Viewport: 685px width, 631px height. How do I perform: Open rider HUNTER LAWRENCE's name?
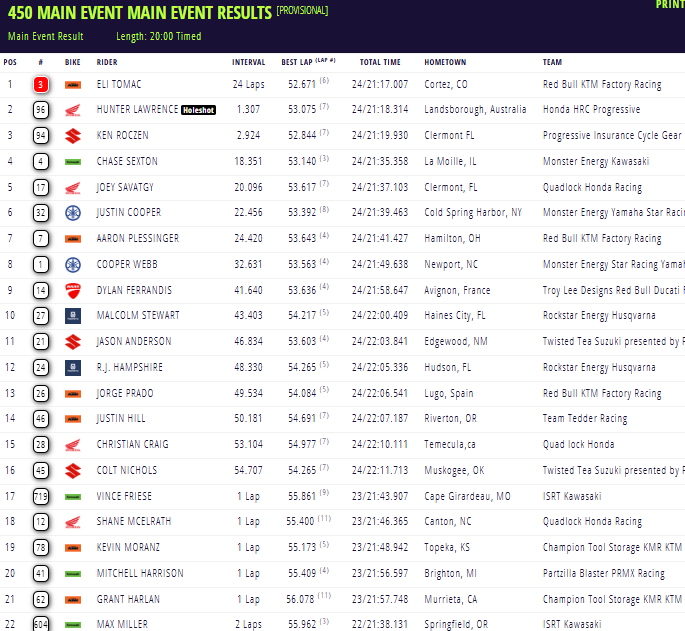click(137, 109)
